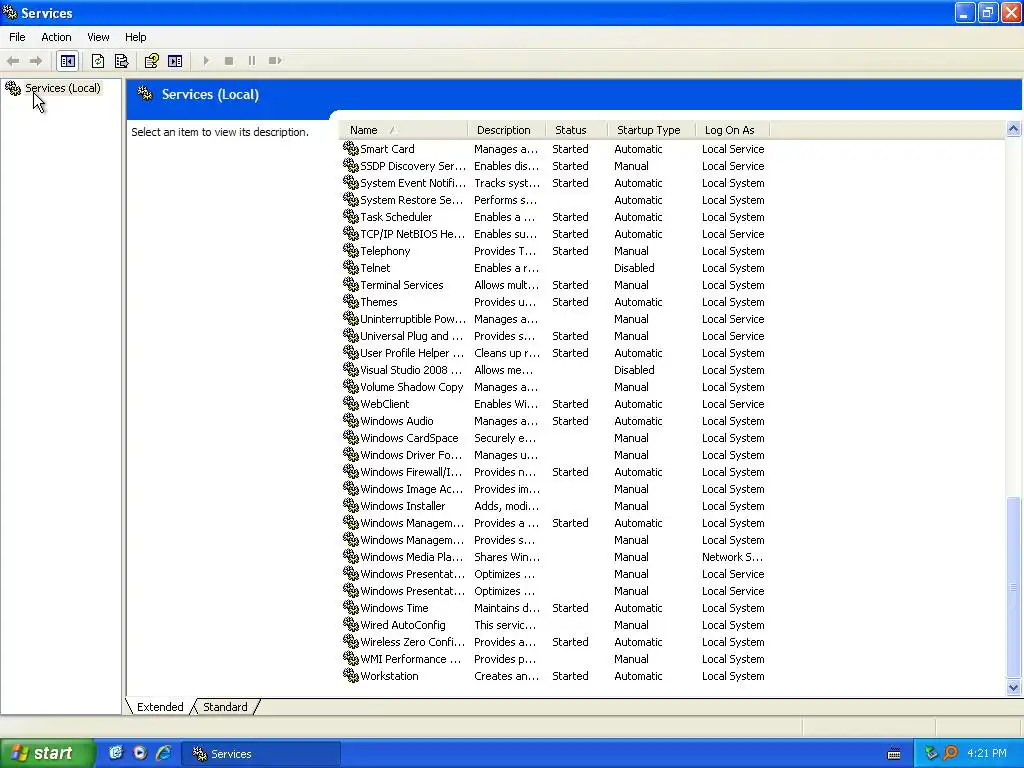Select Windows Image Acquisition row

[554, 488]
